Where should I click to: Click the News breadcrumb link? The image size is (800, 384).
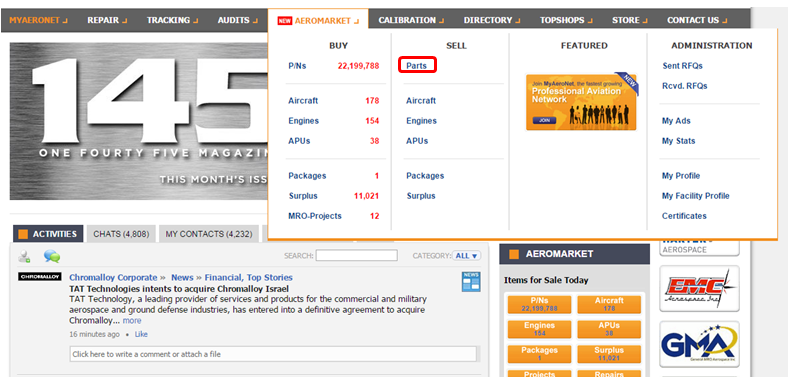(182, 277)
